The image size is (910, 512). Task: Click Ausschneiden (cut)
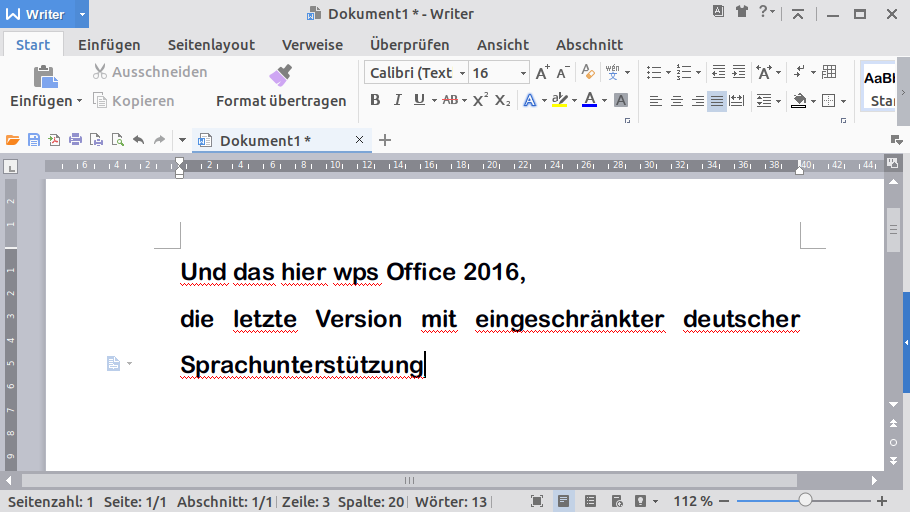pyautogui.click(x=150, y=72)
